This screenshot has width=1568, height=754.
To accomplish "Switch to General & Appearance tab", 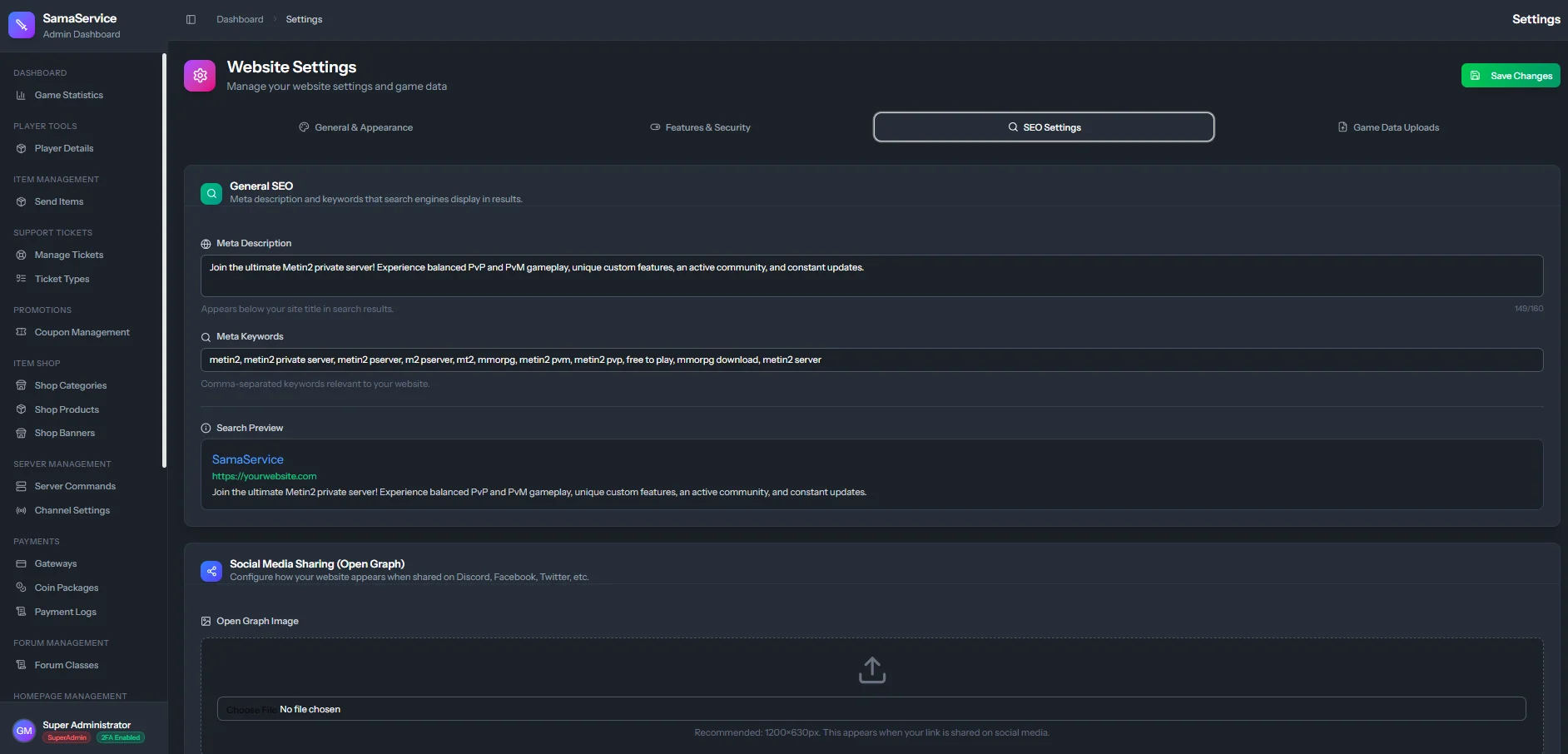I will click(355, 127).
